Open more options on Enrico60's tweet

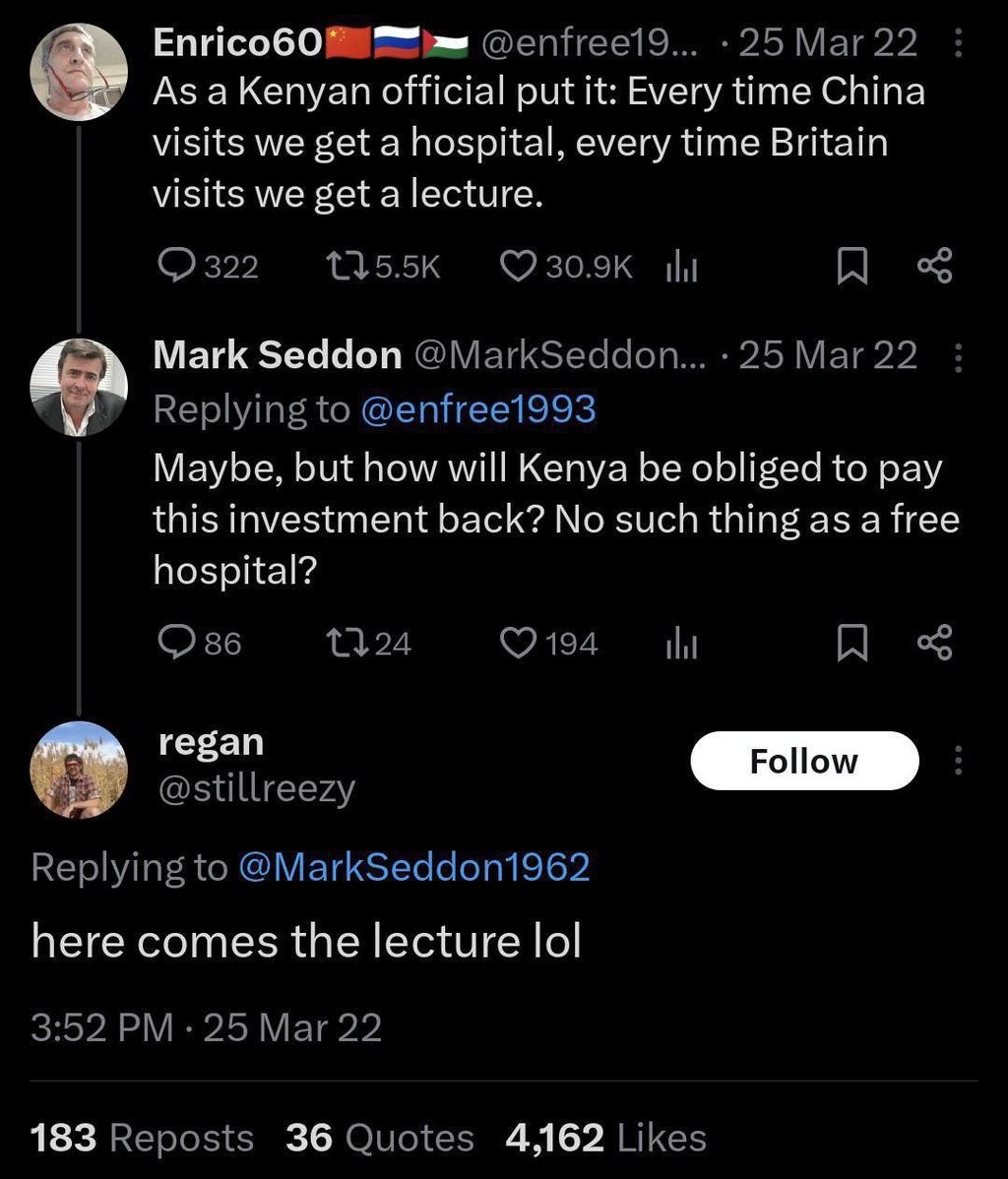(x=960, y=45)
